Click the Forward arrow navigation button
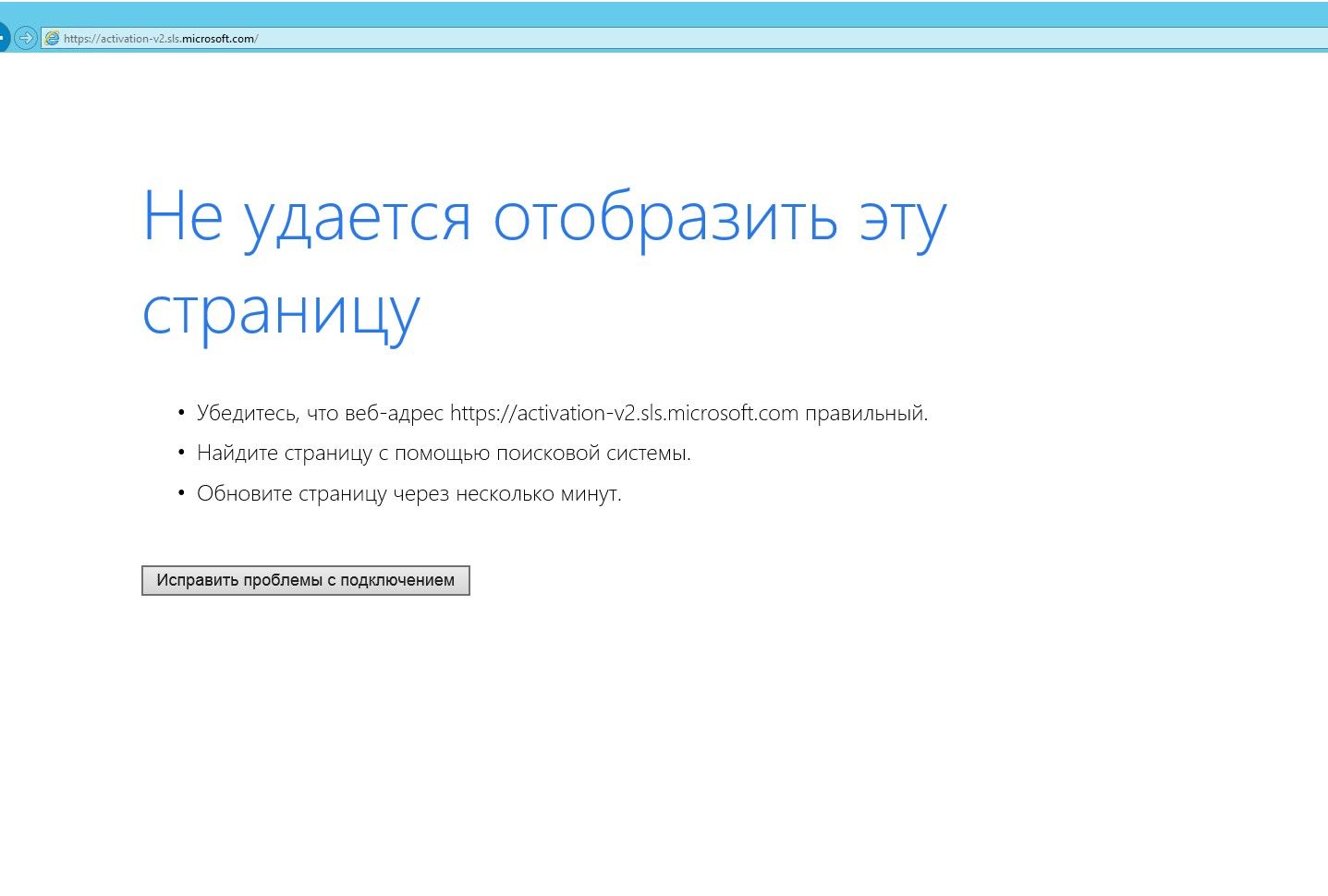 click(26, 38)
